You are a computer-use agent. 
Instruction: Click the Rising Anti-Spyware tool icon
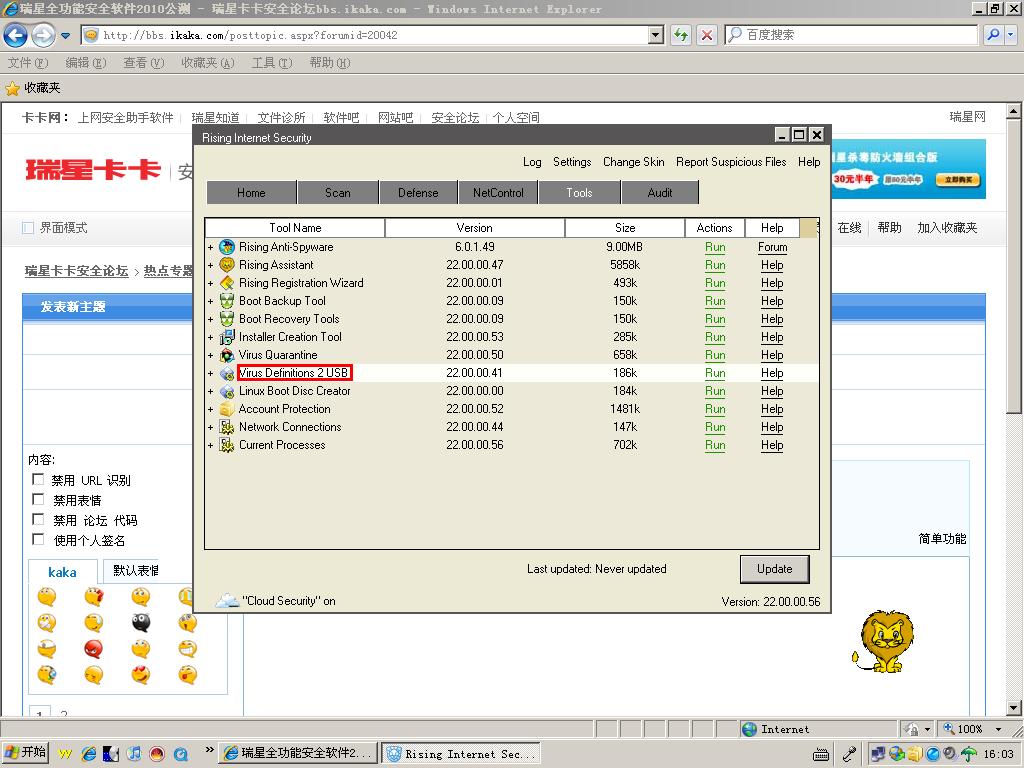tap(227, 247)
